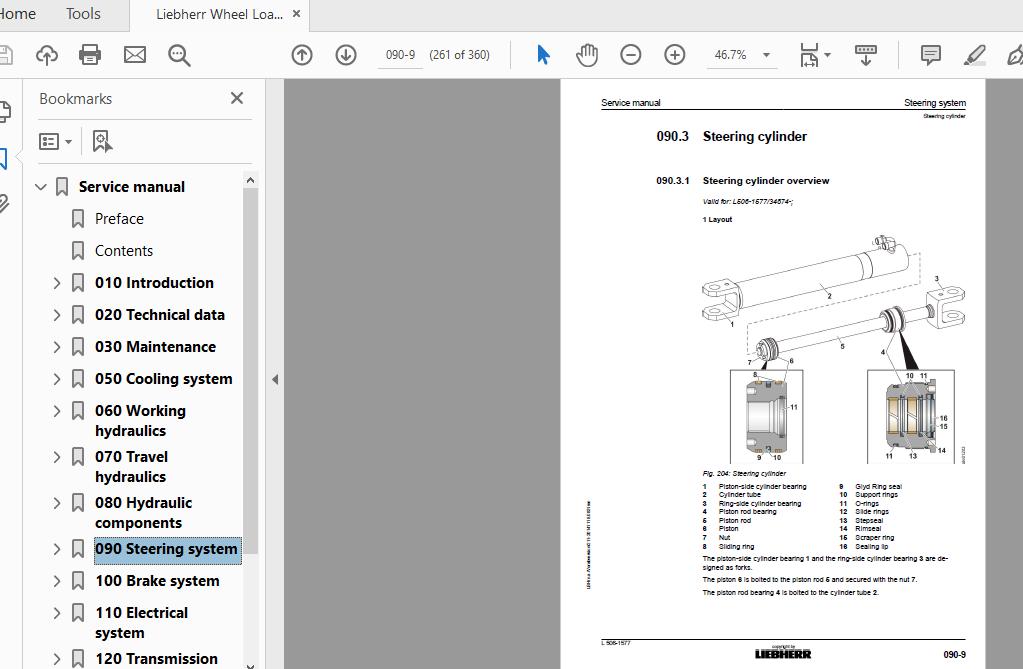Activate the Selection arrow tool

pyautogui.click(x=542, y=54)
